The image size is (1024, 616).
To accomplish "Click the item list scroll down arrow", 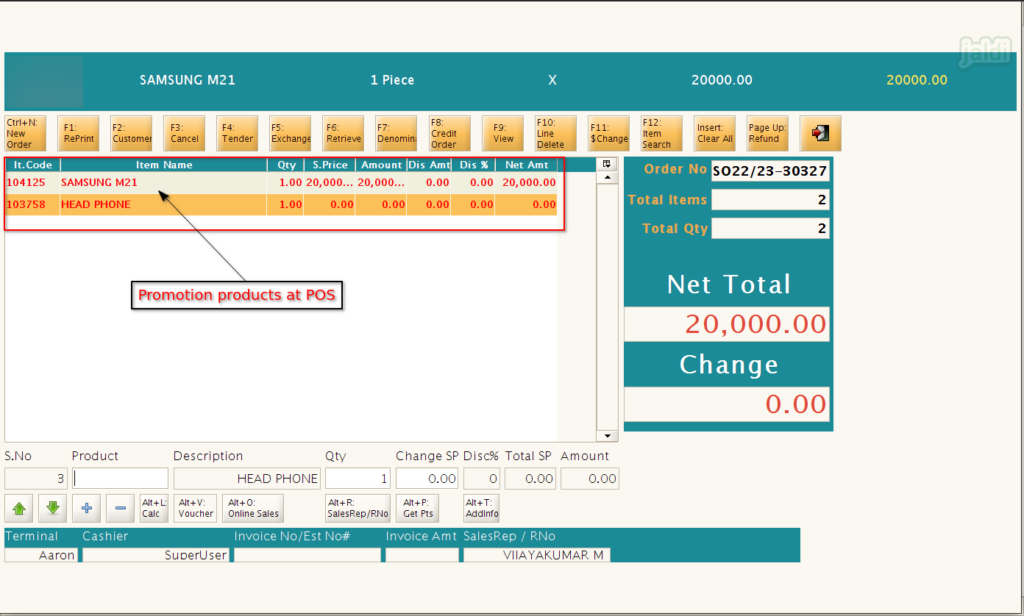I will pyautogui.click(x=607, y=436).
